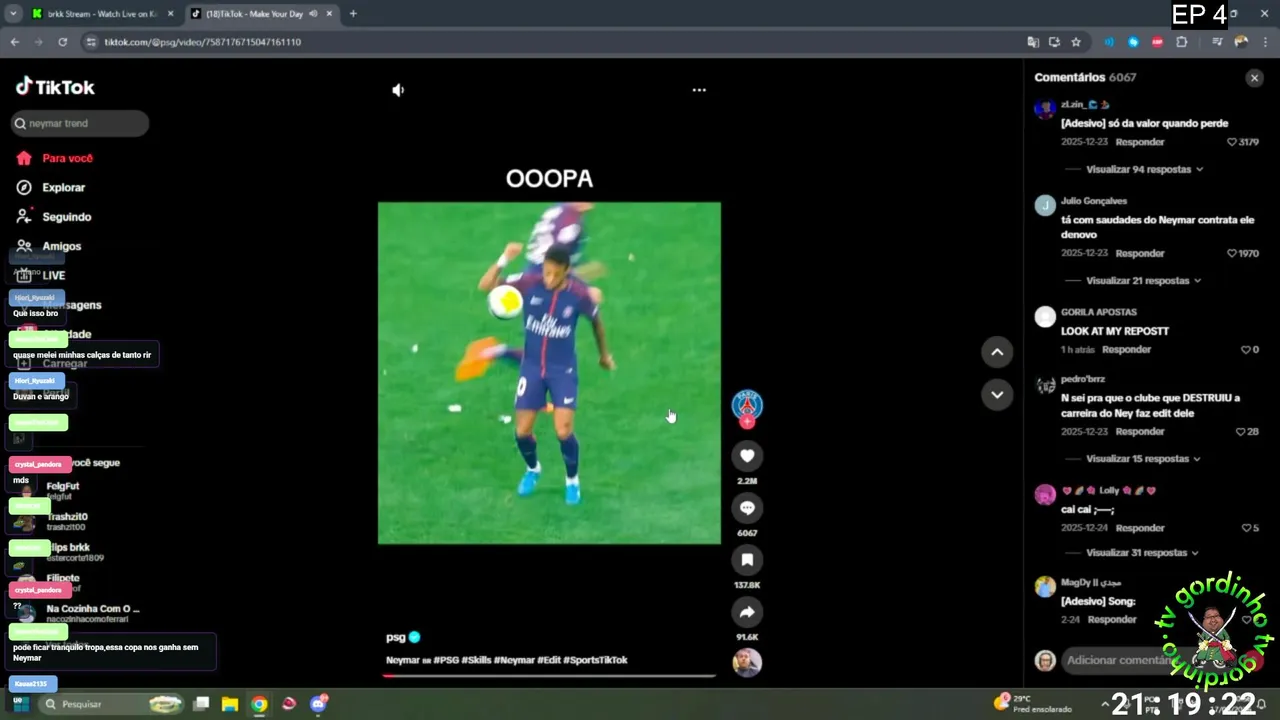Expand Visualizar 31 respostas
The image size is (1280, 720).
coord(1144,553)
